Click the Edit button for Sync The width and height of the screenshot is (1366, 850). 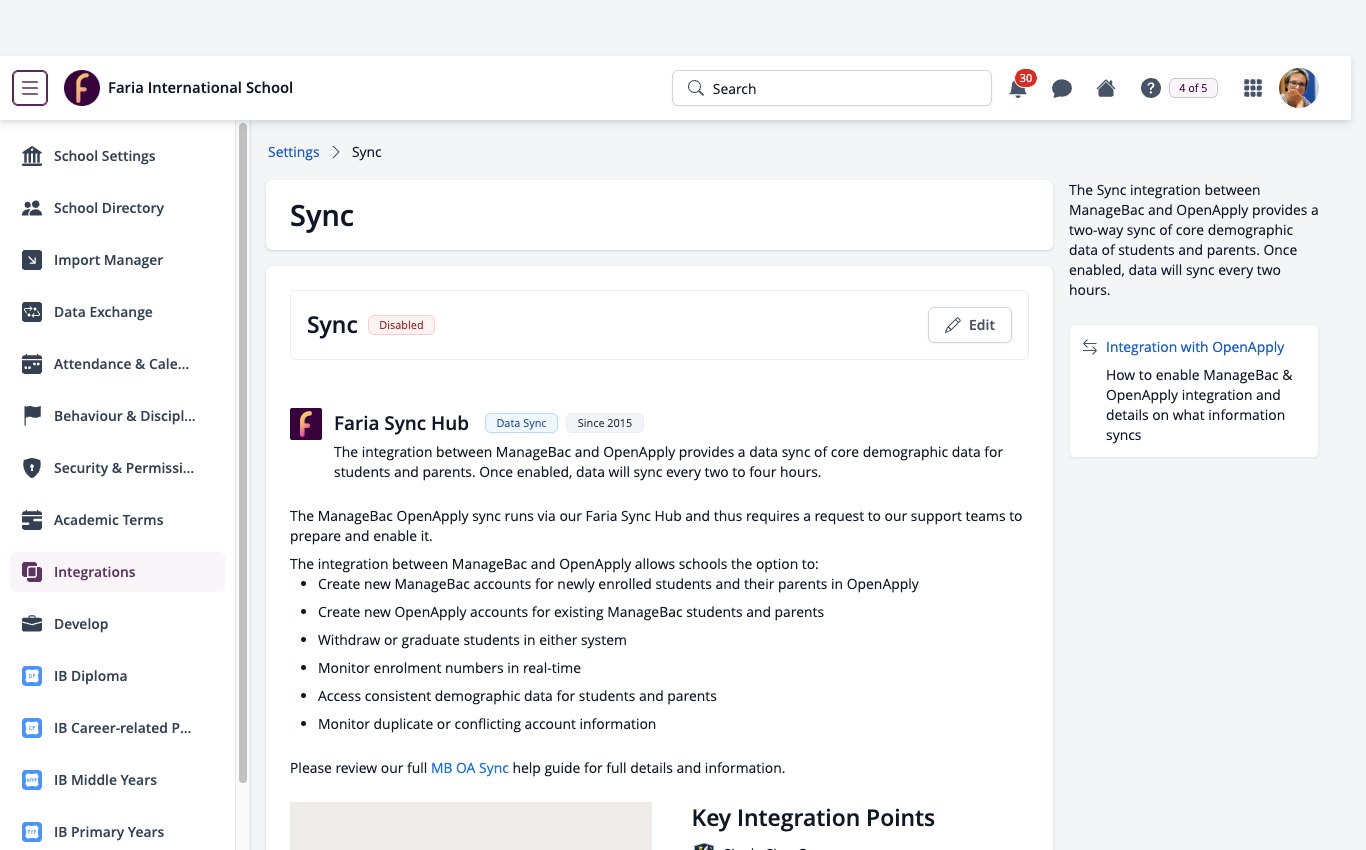pyautogui.click(x=970, y=325)
